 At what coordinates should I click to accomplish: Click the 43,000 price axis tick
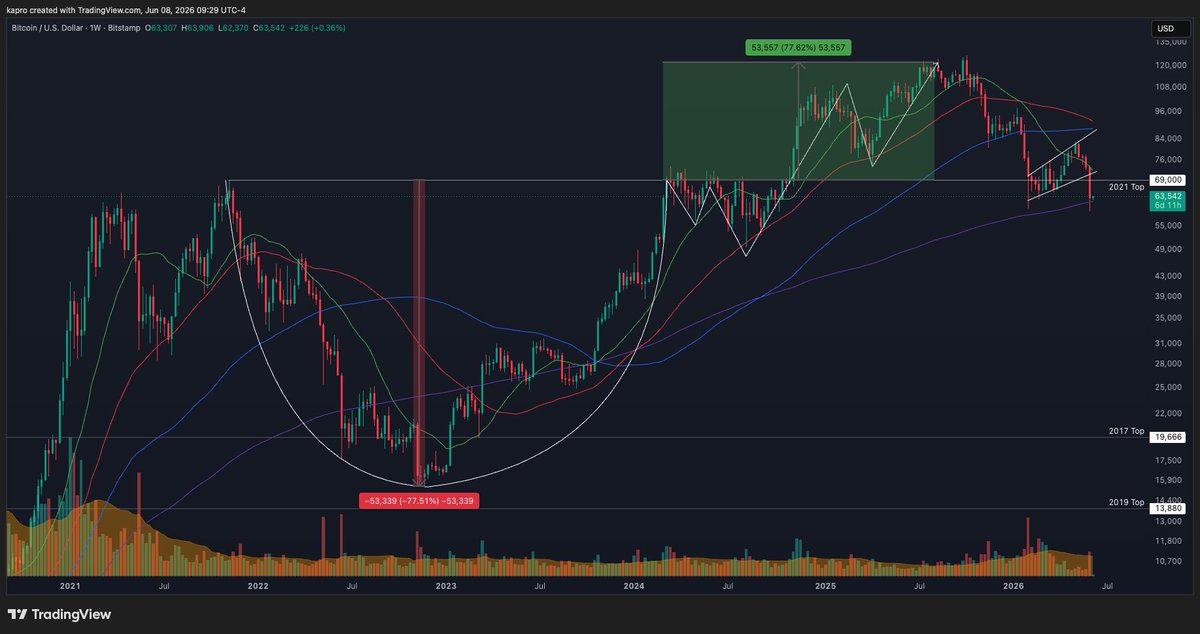(x=1168, y=275)
